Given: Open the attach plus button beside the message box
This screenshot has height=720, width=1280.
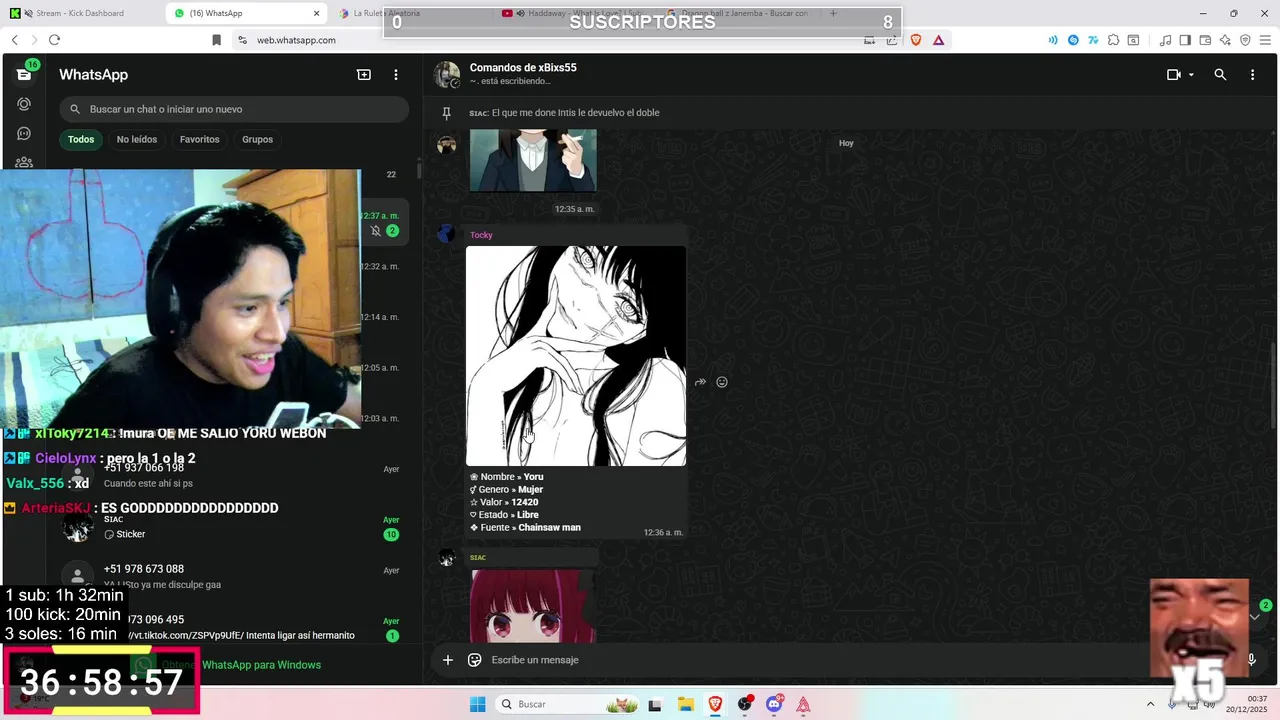Looking at the screenshot, I should 448,660.
